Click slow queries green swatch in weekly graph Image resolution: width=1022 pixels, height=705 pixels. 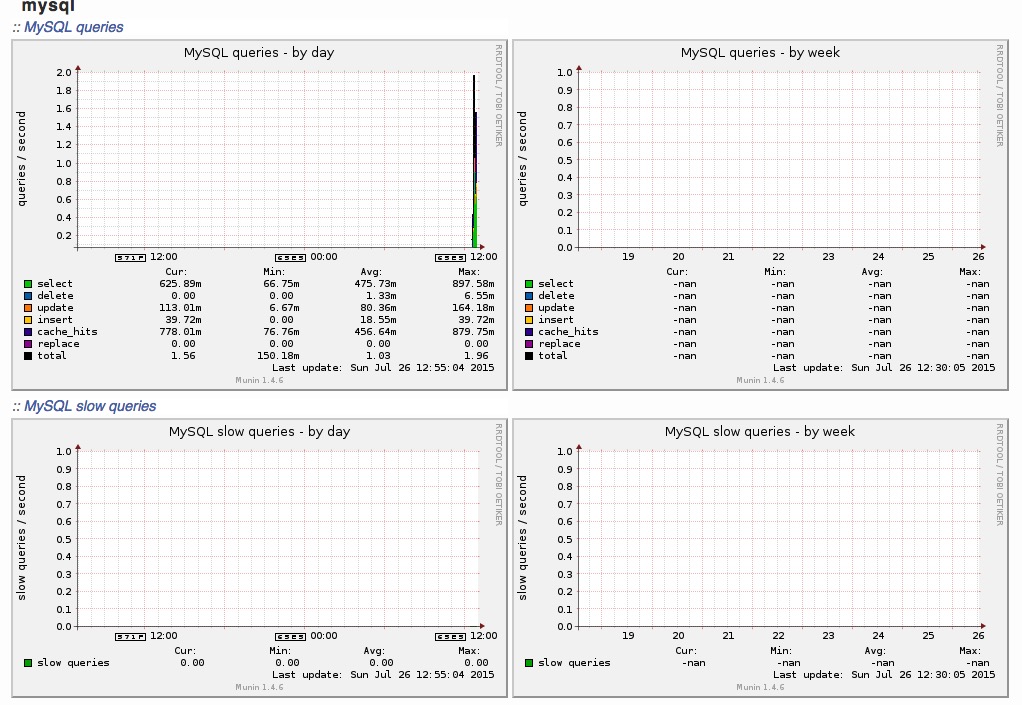(x=529, y=663)
